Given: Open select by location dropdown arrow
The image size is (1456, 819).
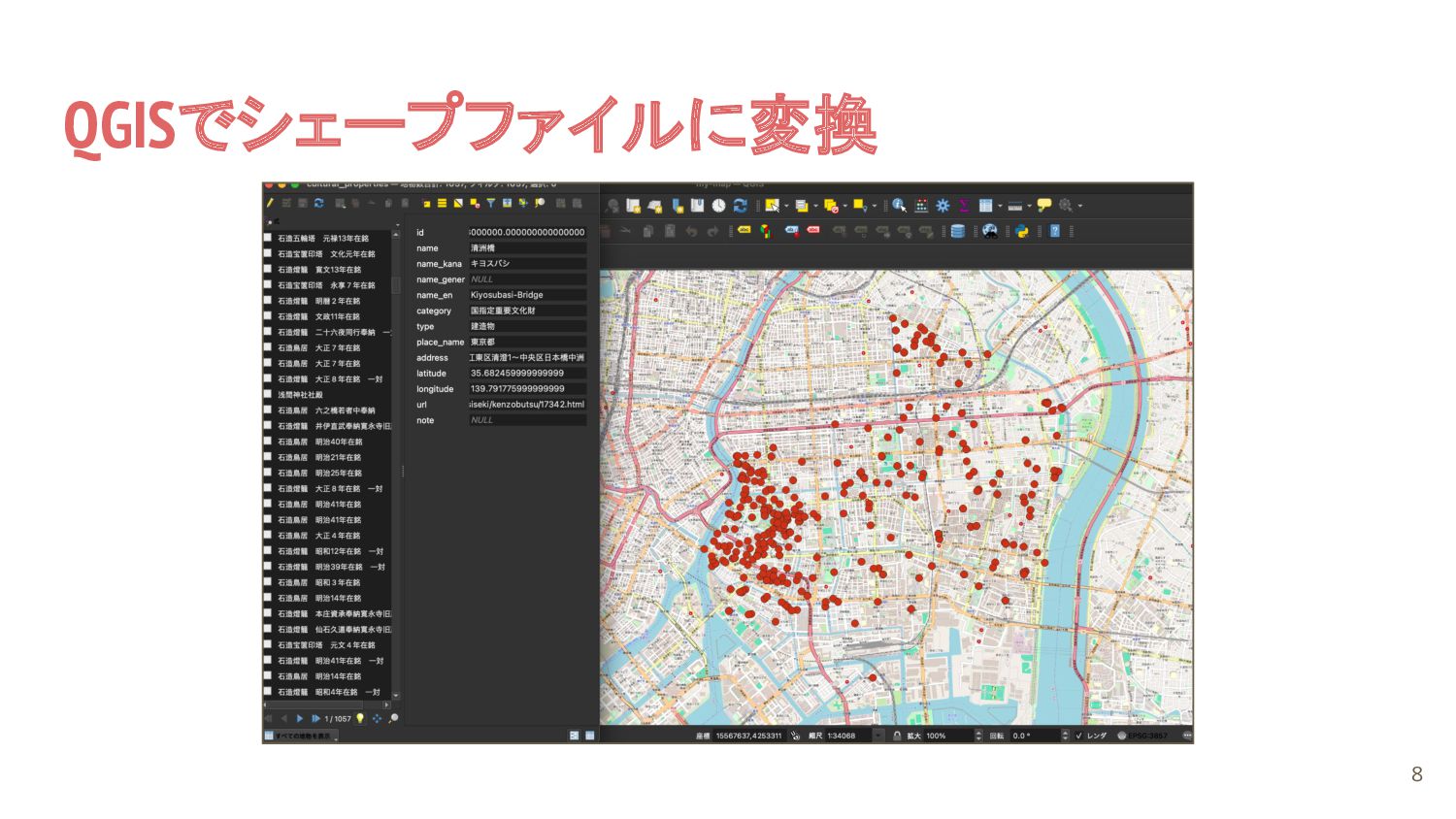Looking at the screenshot, I should (874, 206).
